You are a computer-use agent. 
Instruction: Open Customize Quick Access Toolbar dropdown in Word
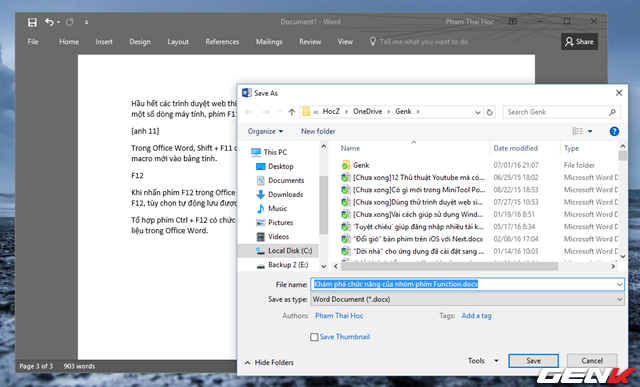click(86, 22)
